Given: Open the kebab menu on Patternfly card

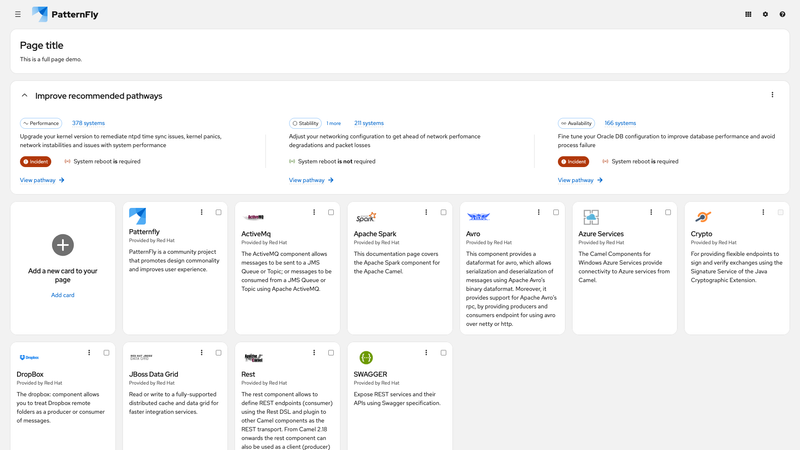Looking at the screenshot, I should point(202,212).
